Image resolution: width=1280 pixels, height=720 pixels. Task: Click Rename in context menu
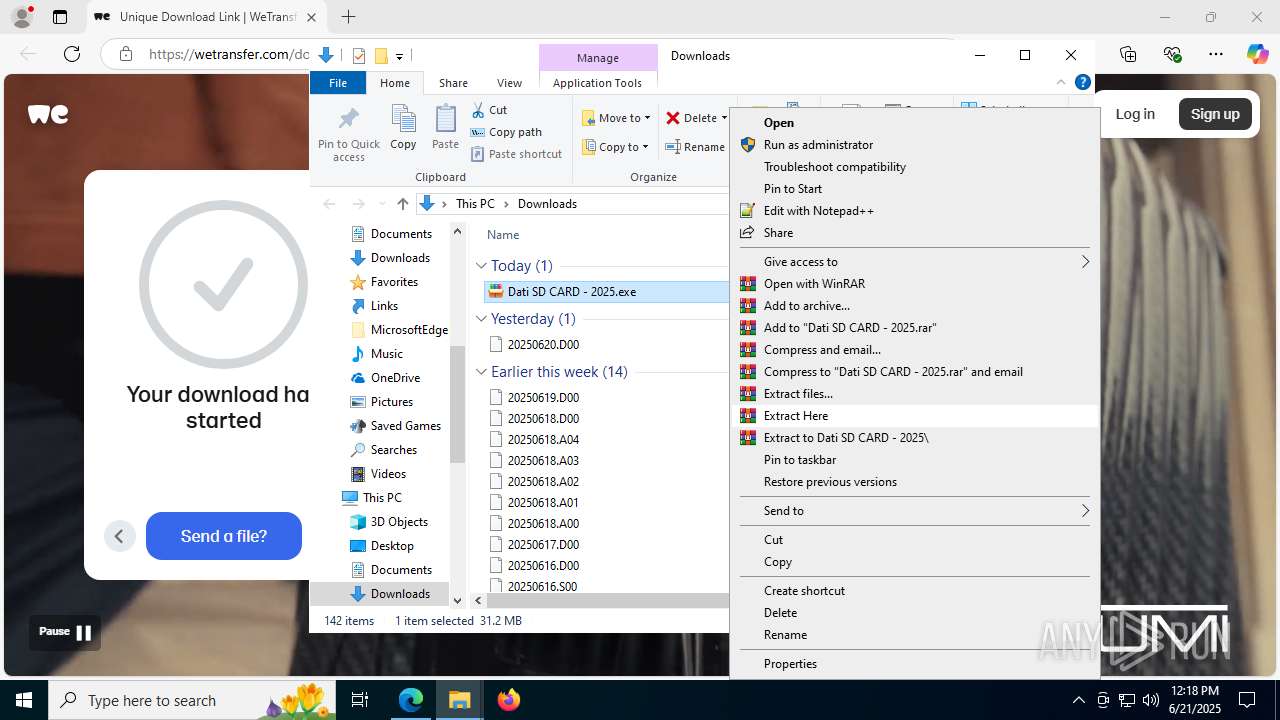click(914, 634)
